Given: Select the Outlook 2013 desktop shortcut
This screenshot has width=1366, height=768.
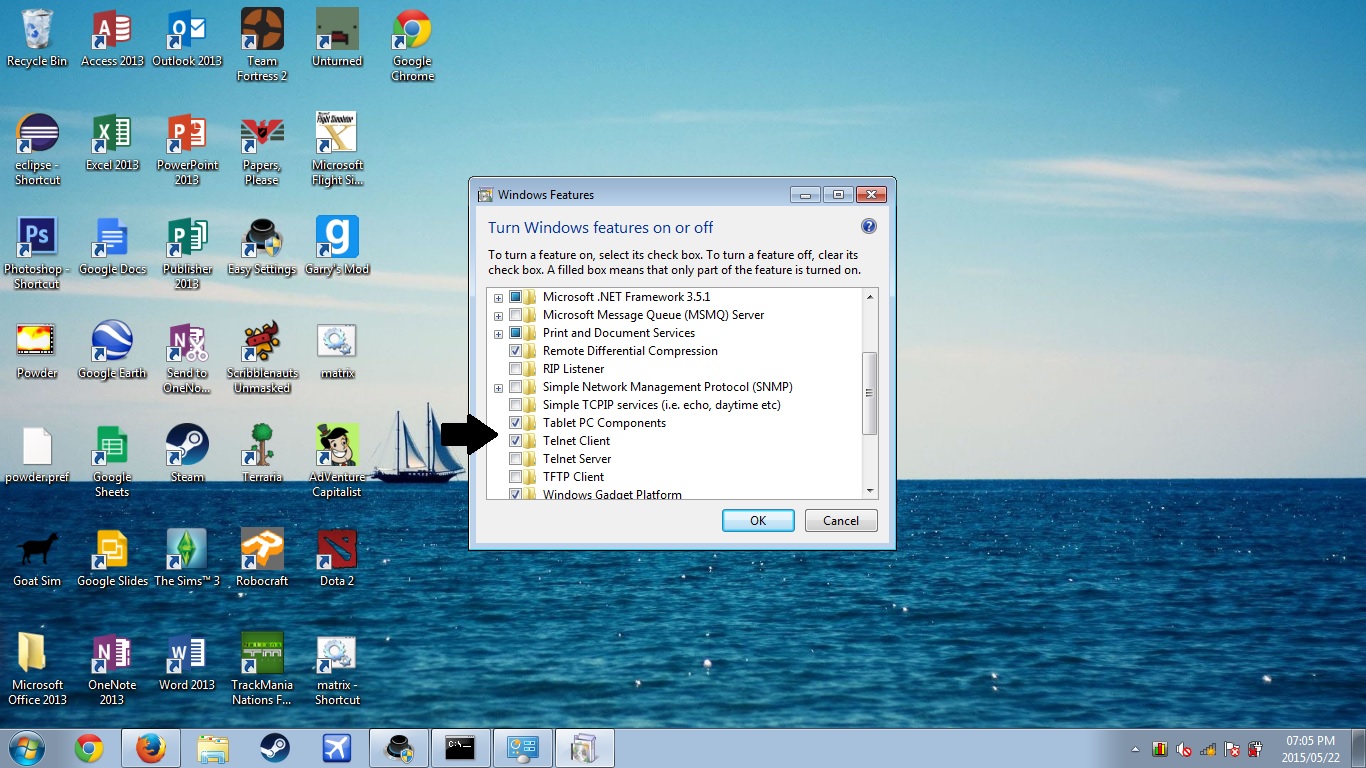Looking at the screenshot, I should (187, 38).
